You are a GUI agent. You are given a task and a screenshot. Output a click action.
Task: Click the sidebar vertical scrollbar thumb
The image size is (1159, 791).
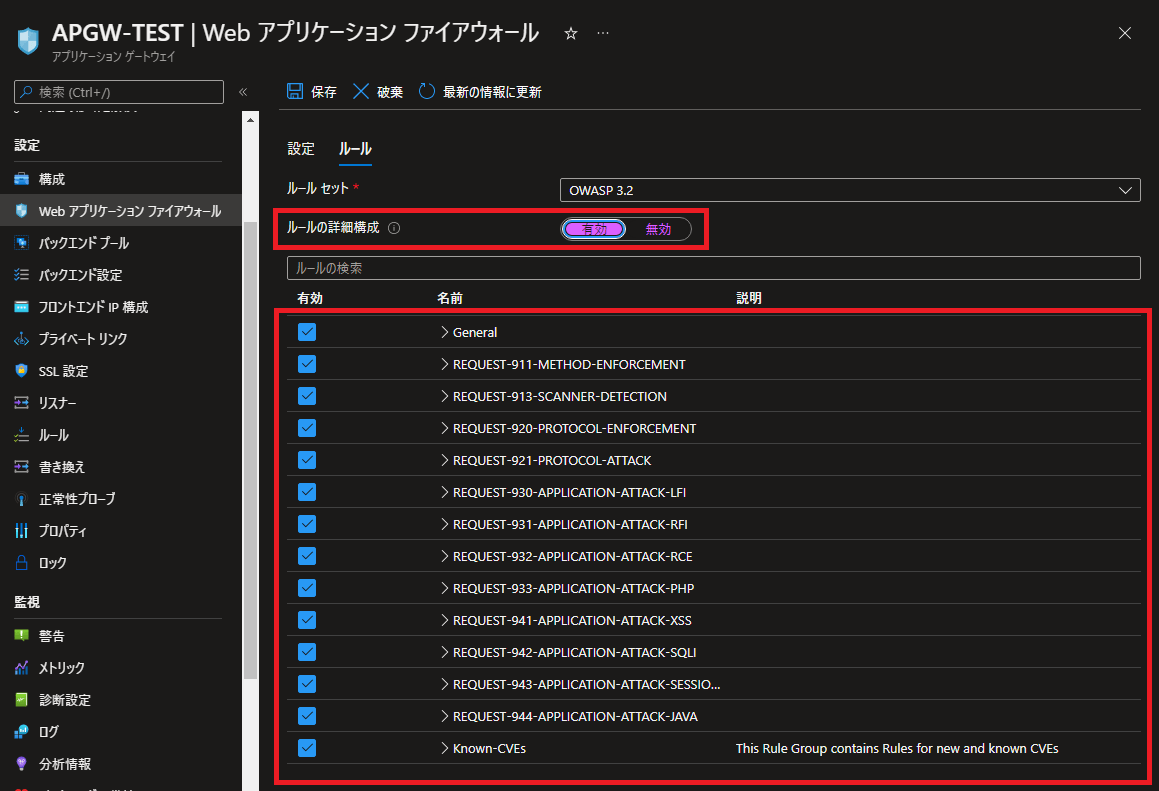pyautogui.click(x=251, y=449)
